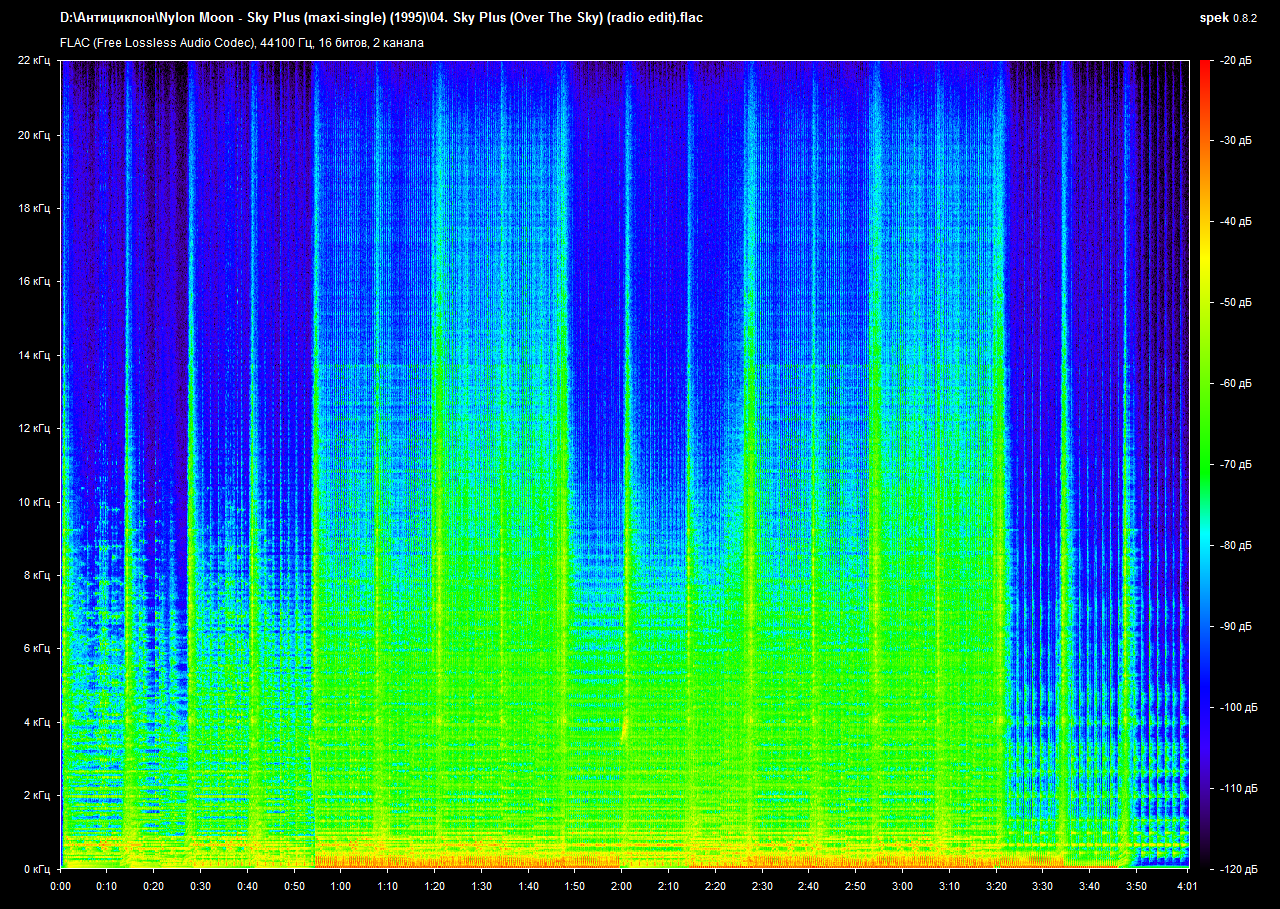Screen dimensions: 1280x909
Task: Click the 3:20 time axis marker
Action: pos(995,886)
